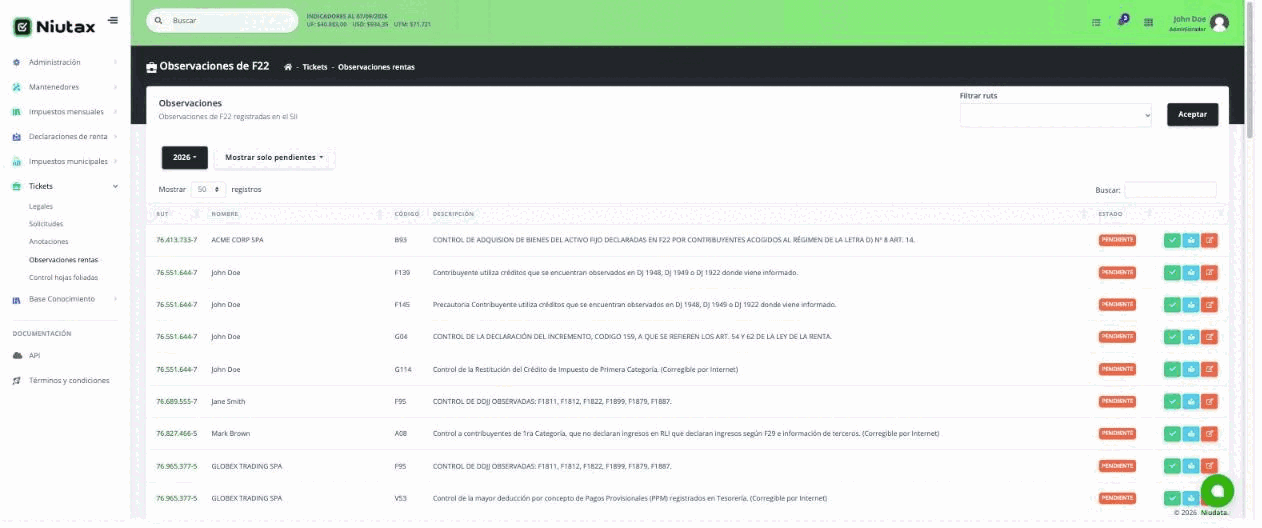This screenshot has width=1262, height=528.
Task: Click orange edit button for Mark Brown row
Action: [1209, 433]
